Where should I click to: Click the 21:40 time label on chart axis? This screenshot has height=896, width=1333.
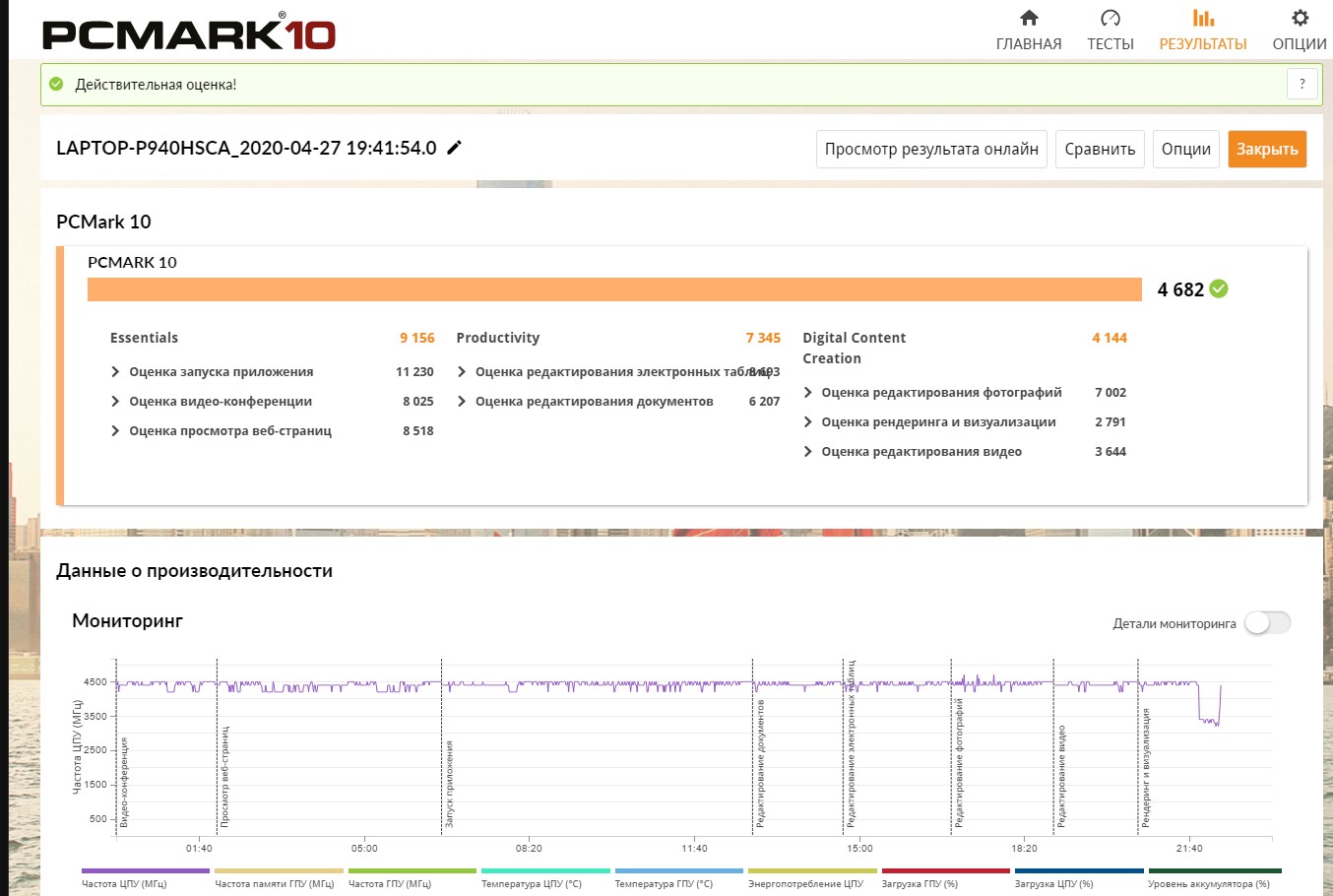(1189, 849)
